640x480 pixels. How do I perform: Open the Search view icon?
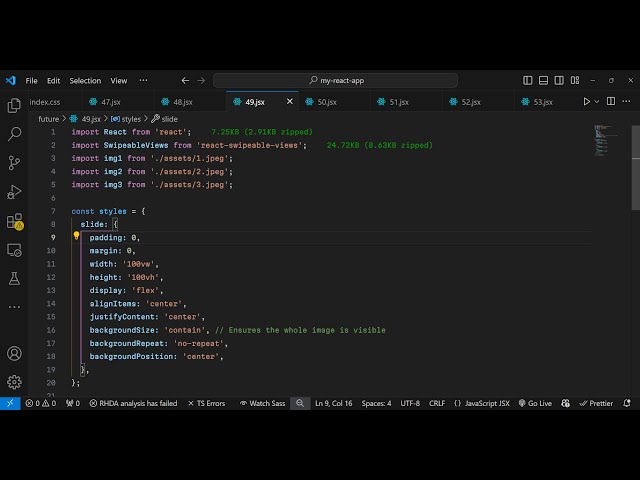pyautogui.click(x=14, y=133)
